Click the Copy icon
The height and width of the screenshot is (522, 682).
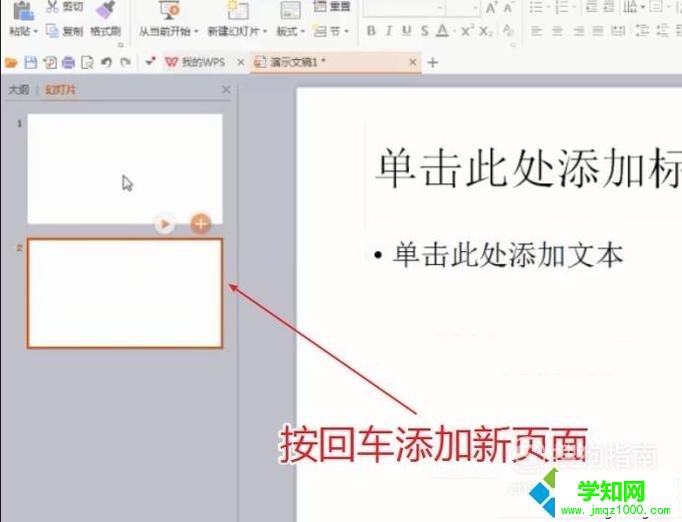pos(52,30)
